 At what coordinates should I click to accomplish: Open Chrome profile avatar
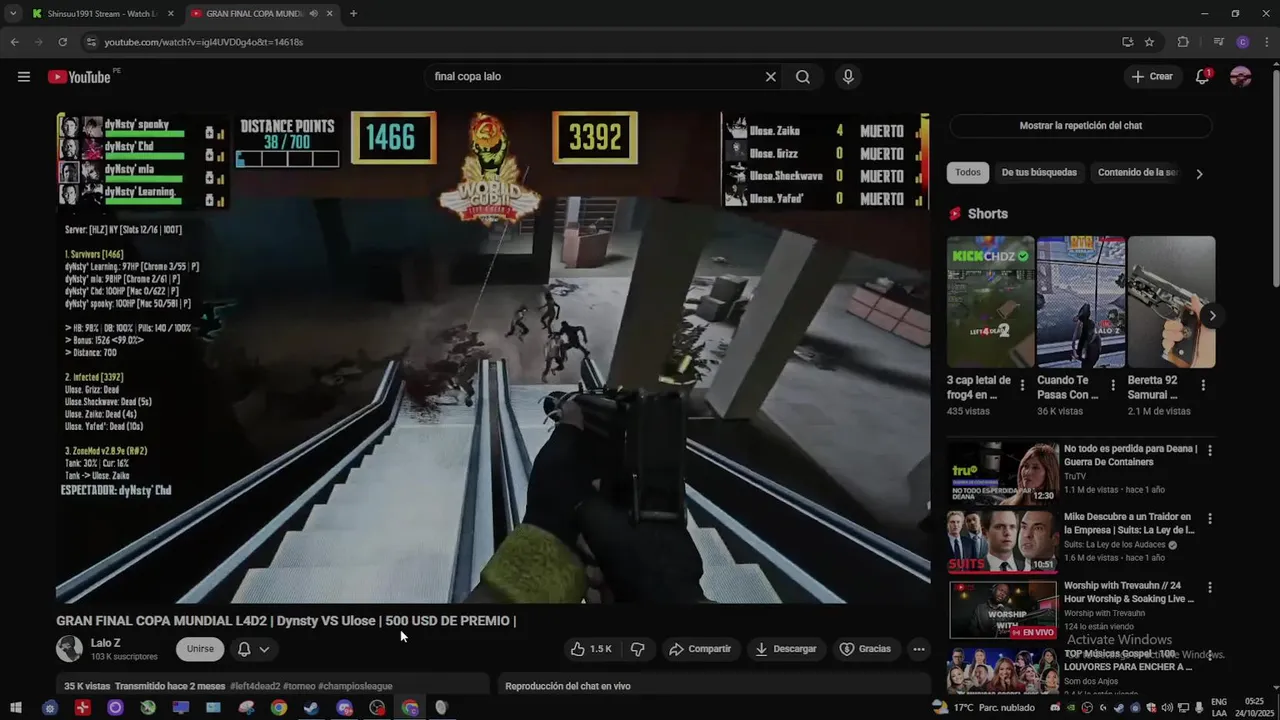click(1243, 42)
